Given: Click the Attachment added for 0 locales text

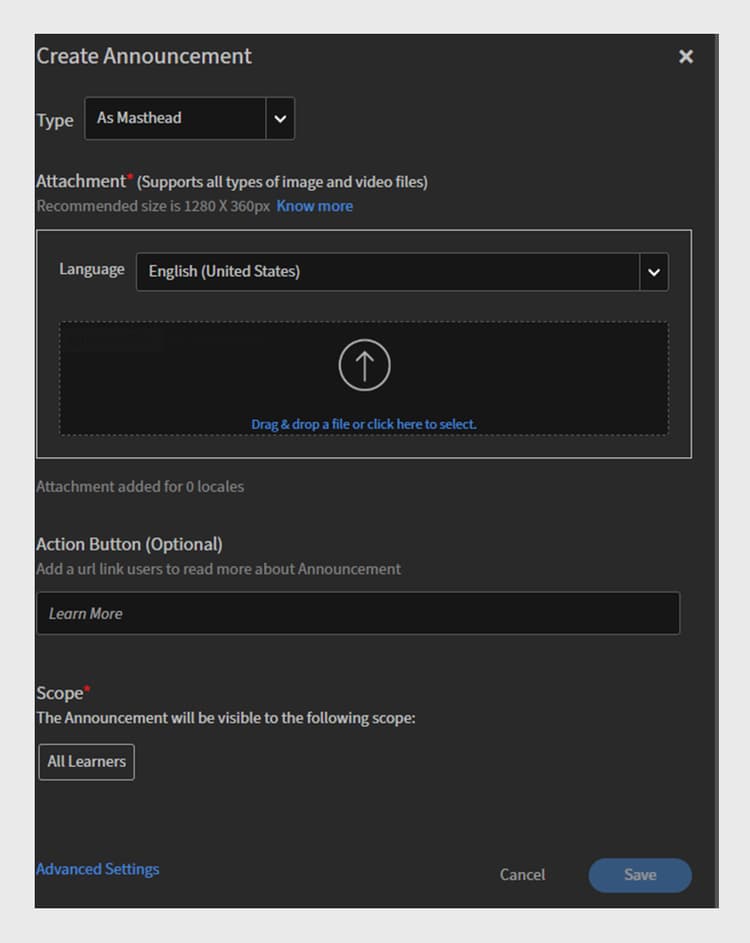Looking at the screenshot, I should click(140, 487).
